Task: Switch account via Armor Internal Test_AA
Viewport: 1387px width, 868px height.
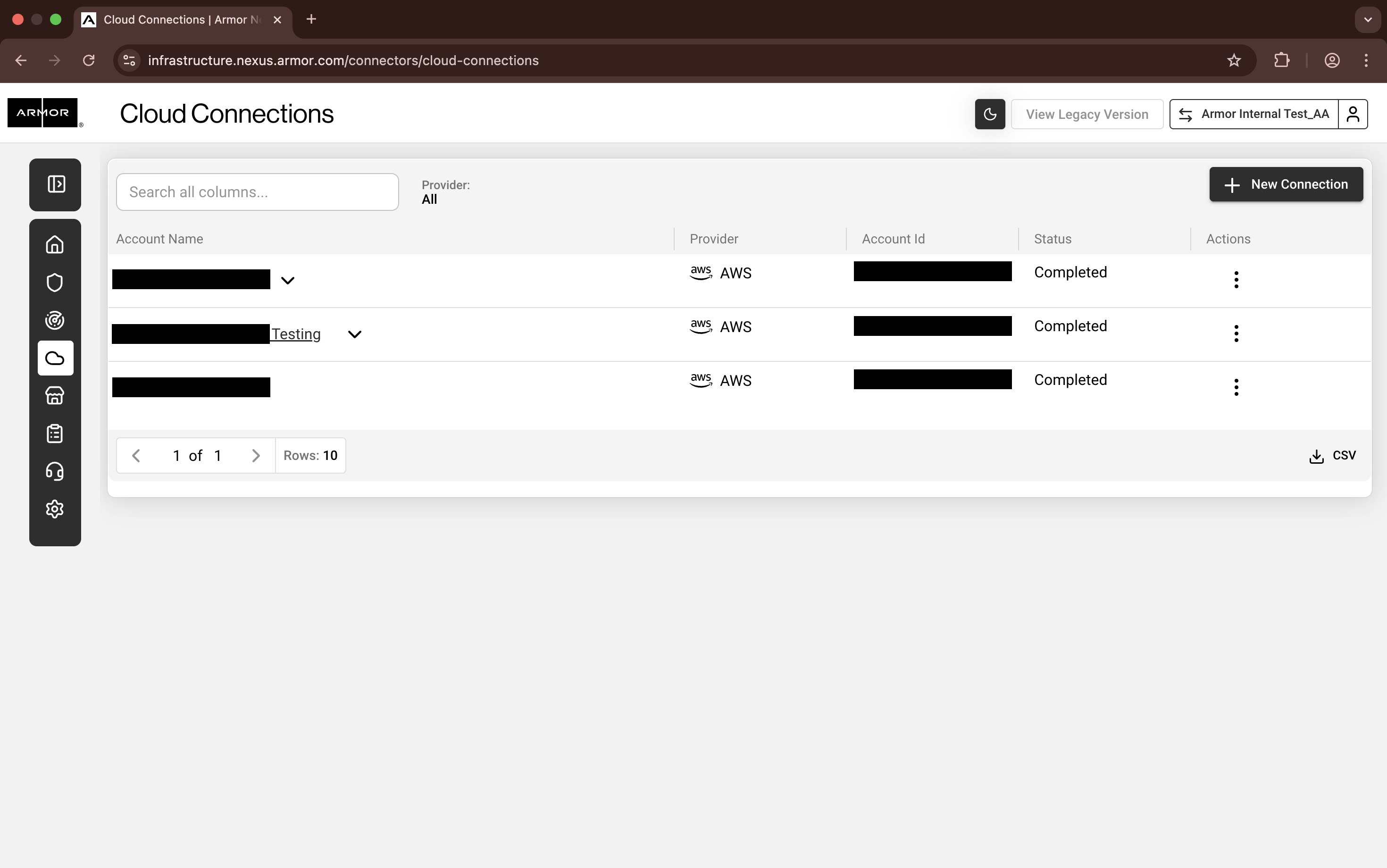Action: tap(1254, 114)
